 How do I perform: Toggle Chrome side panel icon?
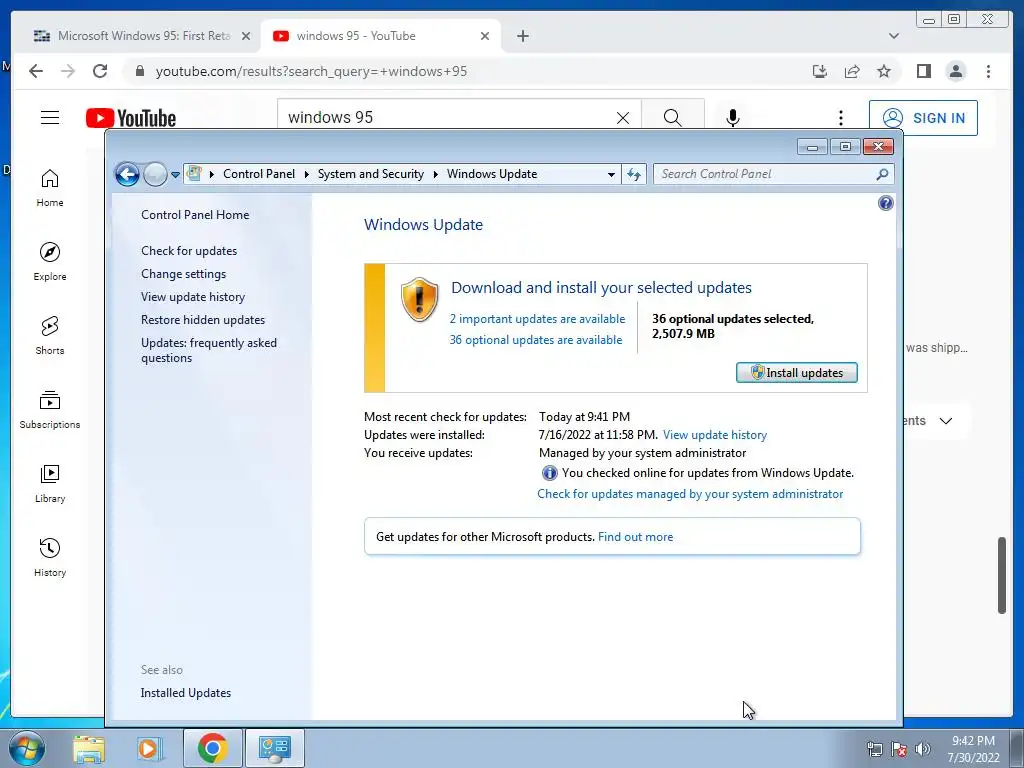[923, 71]
